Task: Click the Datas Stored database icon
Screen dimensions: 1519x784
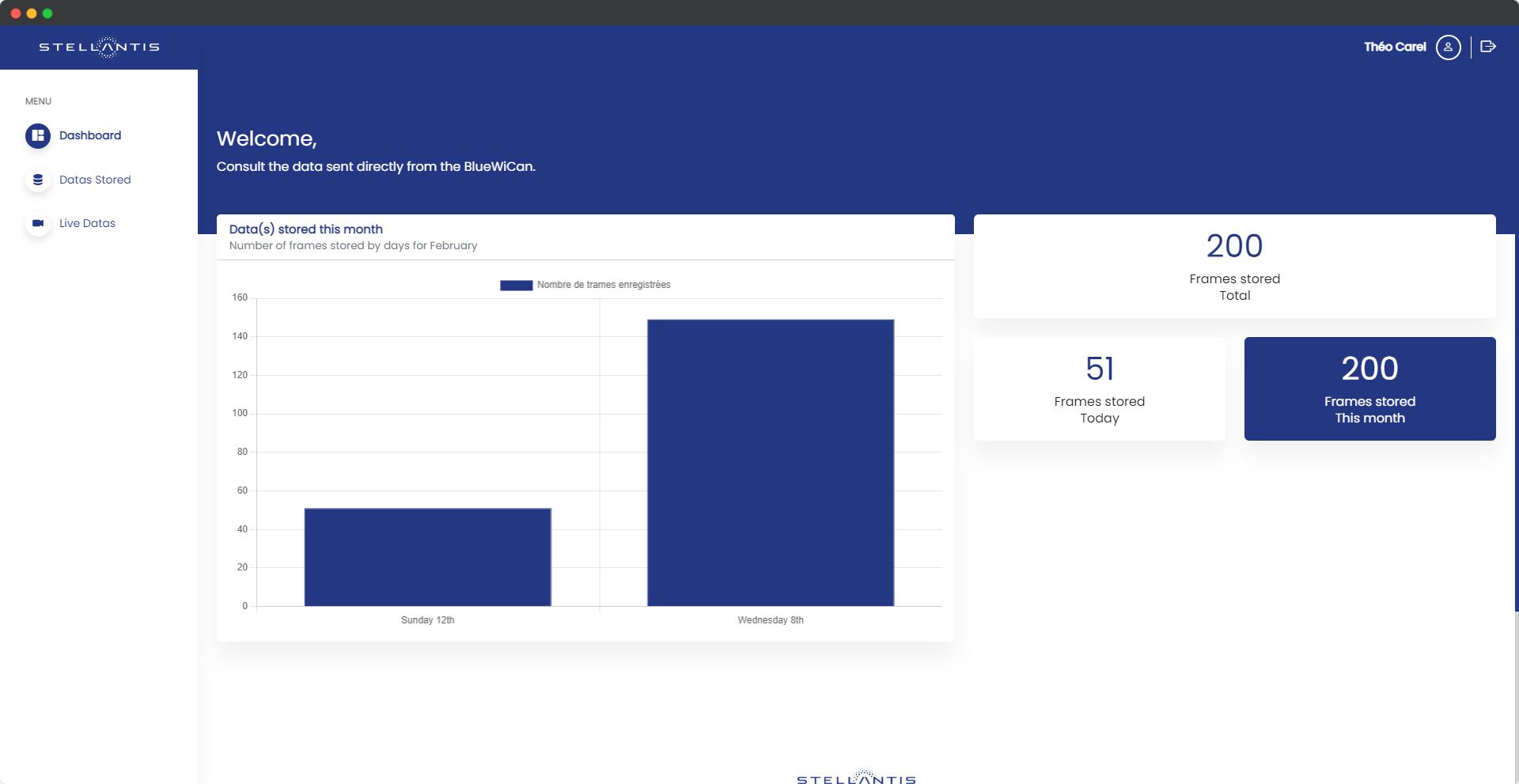Action: click(x=37, y=180)
